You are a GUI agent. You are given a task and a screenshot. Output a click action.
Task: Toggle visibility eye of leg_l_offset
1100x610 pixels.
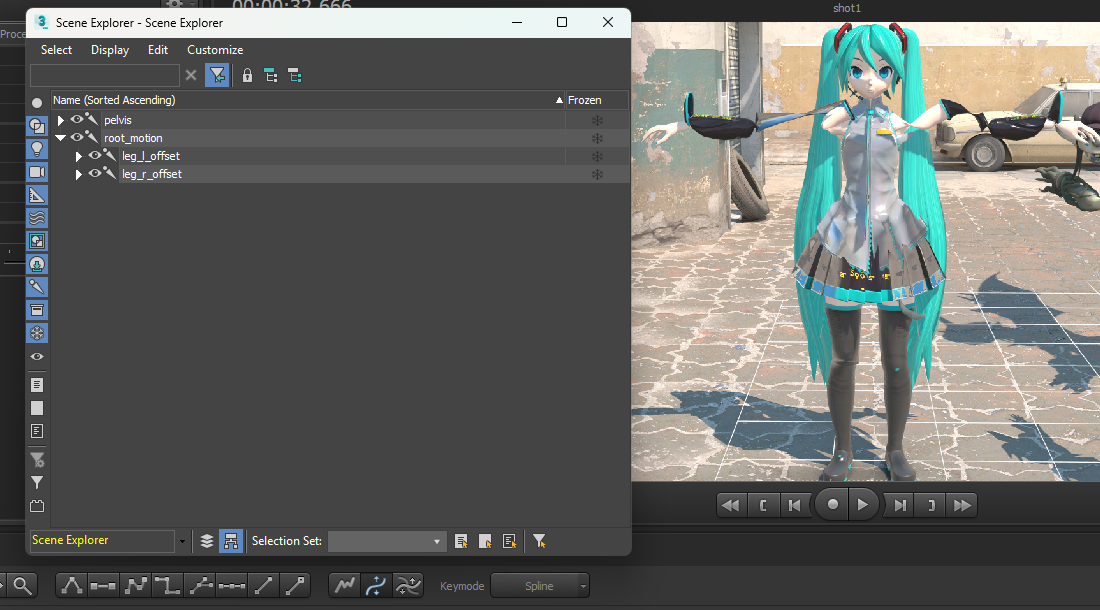point(95,155)
